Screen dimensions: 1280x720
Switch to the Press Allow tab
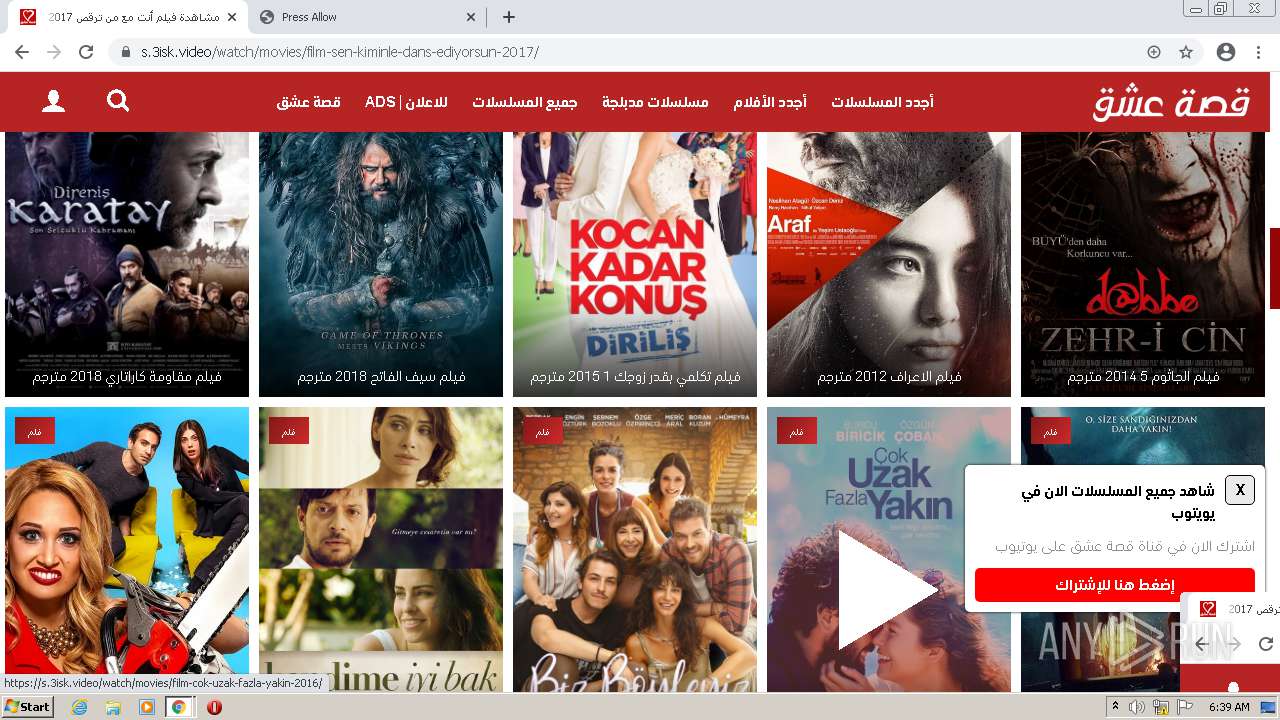pos(365,17)
